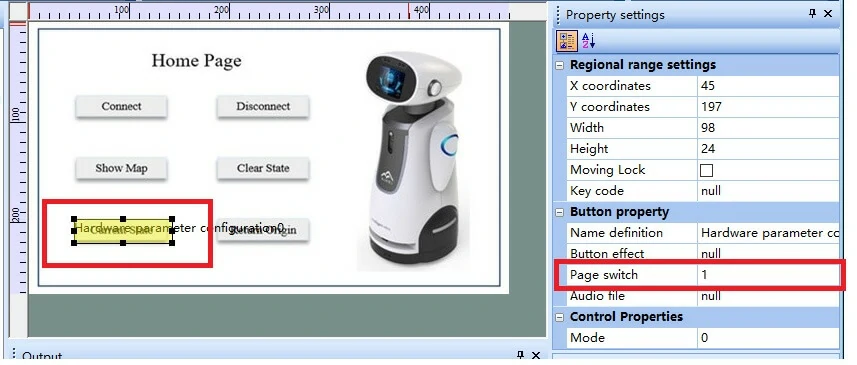This screenshot has height=365, width=857.
Task: Select the Show Map button
Action: [x=121, y=168]
